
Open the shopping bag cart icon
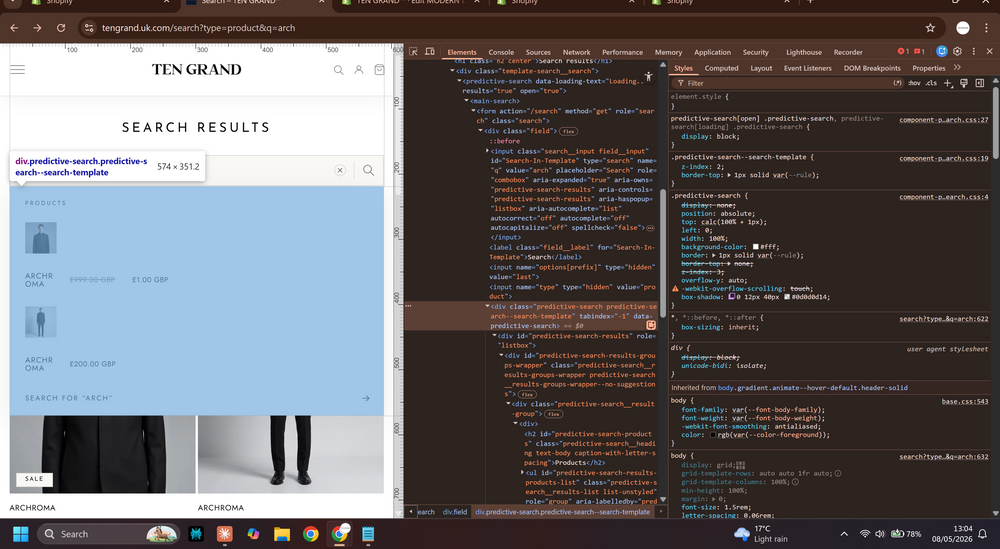point(379,70)
